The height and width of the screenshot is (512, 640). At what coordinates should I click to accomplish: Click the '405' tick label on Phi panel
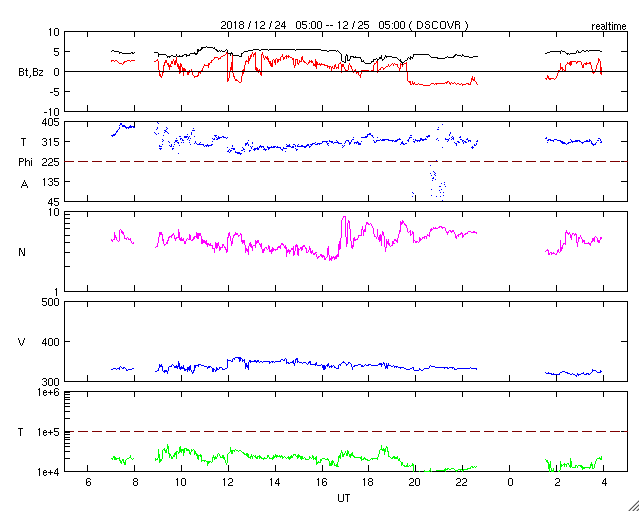tap(51, 122)
